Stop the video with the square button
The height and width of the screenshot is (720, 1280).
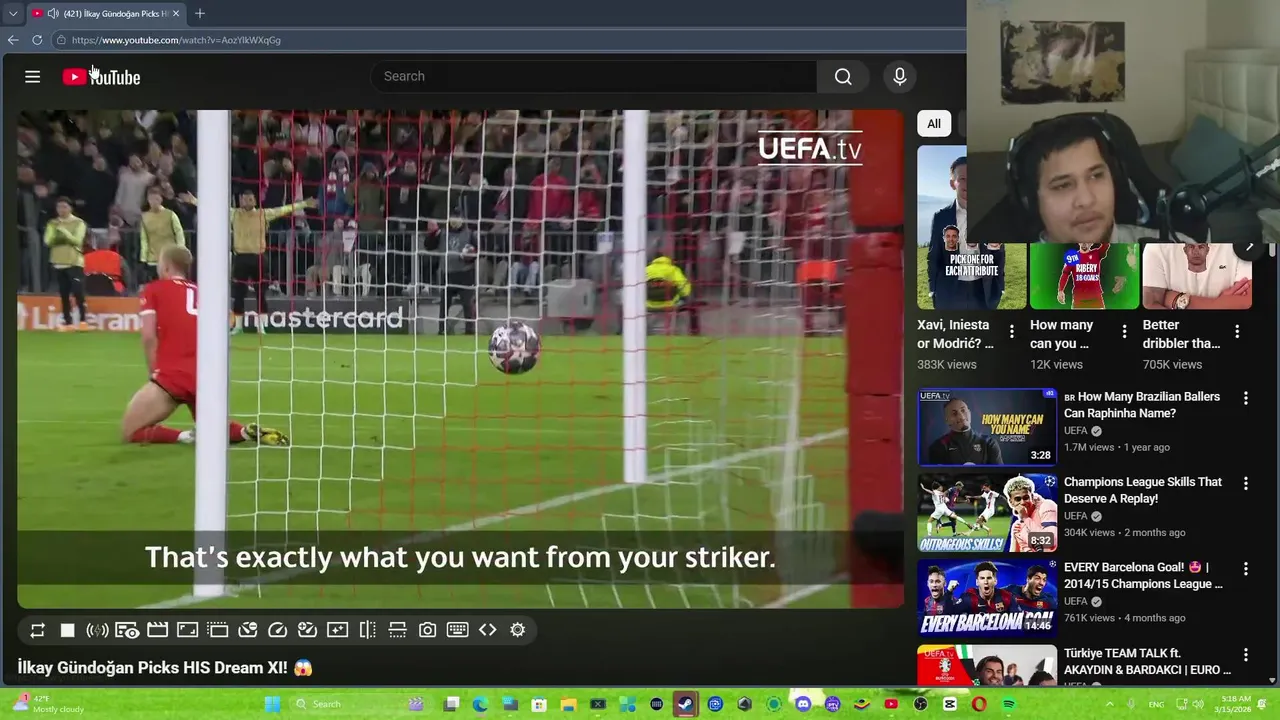point(67,630)
